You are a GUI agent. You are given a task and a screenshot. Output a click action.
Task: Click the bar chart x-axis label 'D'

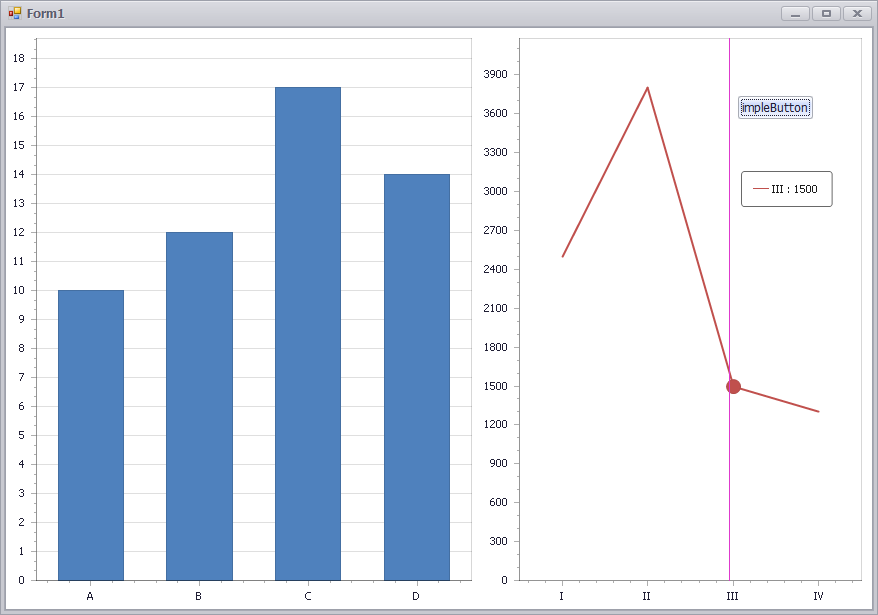(415, 597)
